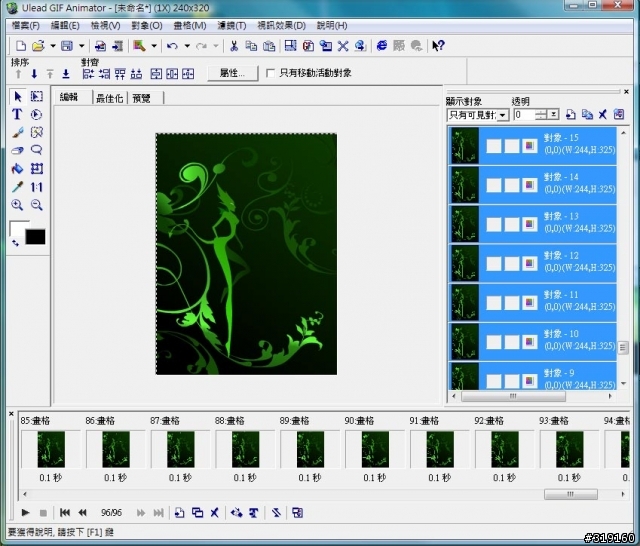Click the white foreground color swatch
640x546 pixels.
coord(17,228)
